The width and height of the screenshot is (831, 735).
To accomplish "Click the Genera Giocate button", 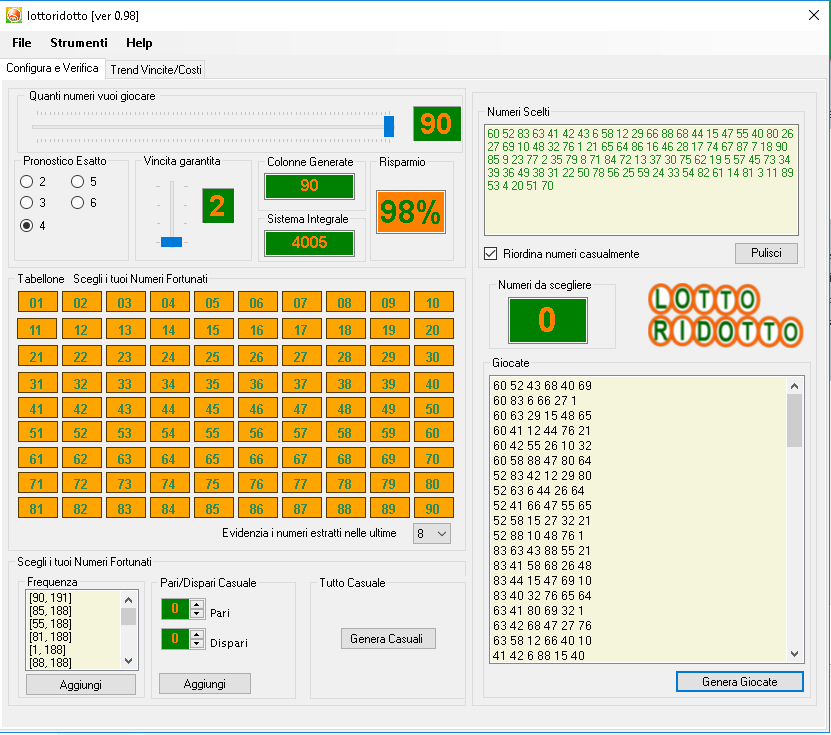I will 739,682.
